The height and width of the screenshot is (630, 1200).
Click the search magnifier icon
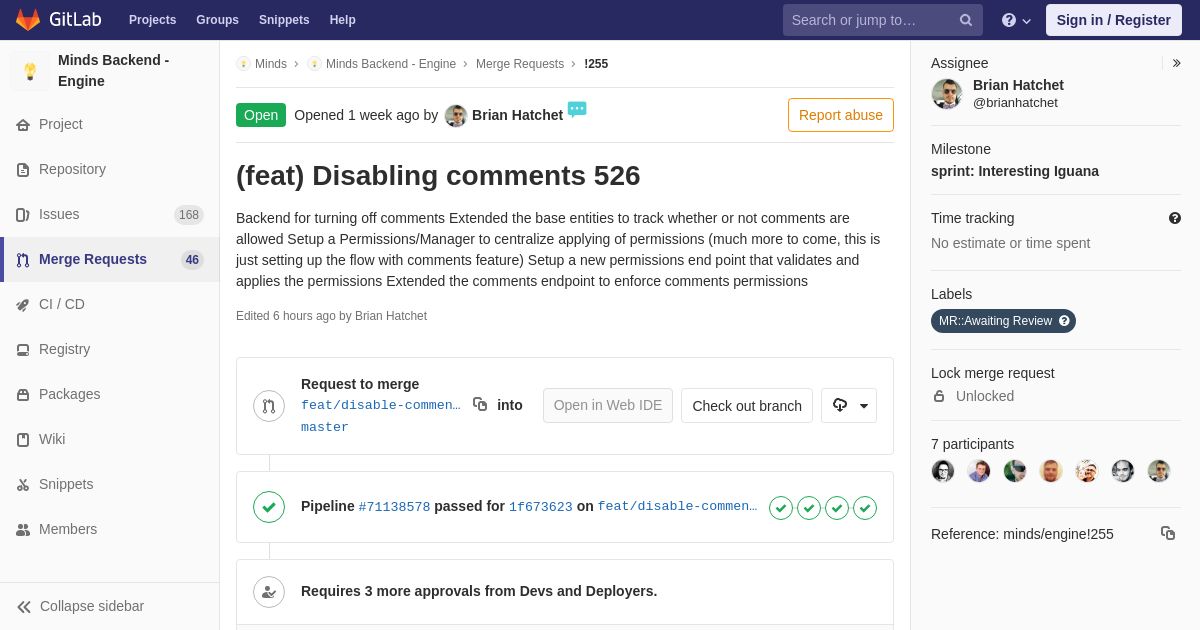966,20
